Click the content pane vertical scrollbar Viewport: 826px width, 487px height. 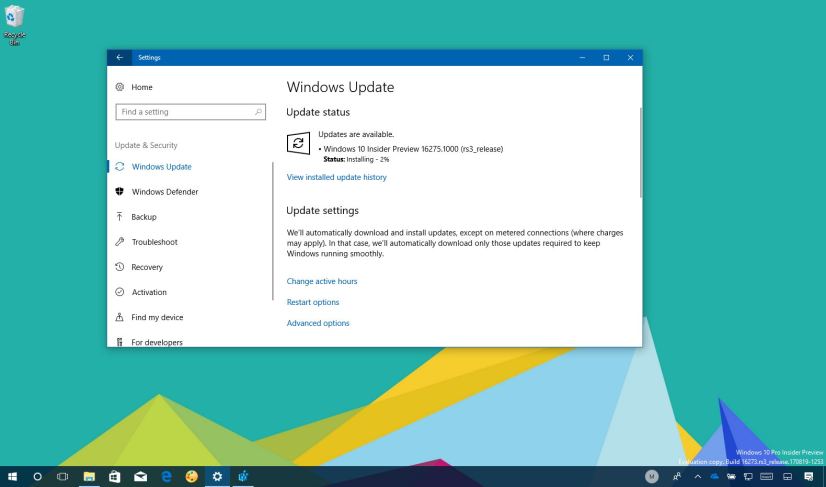coord(641,153)
